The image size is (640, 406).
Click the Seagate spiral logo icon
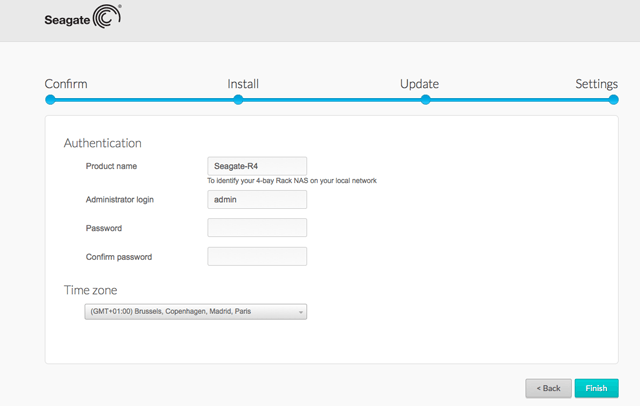pos(106,19)
